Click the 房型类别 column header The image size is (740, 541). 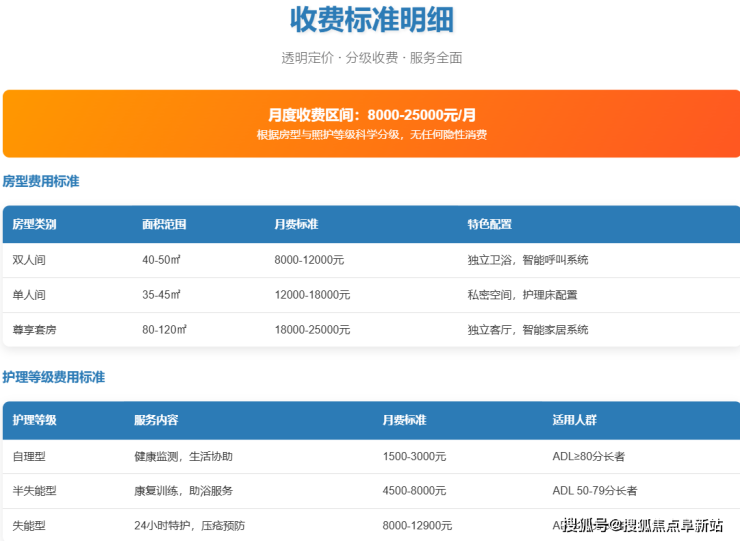(34, 224)
